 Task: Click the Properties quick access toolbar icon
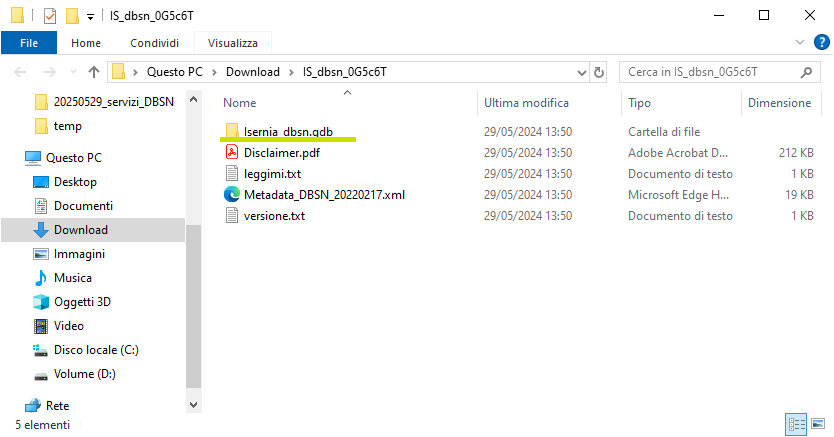(x=49, y=15)
